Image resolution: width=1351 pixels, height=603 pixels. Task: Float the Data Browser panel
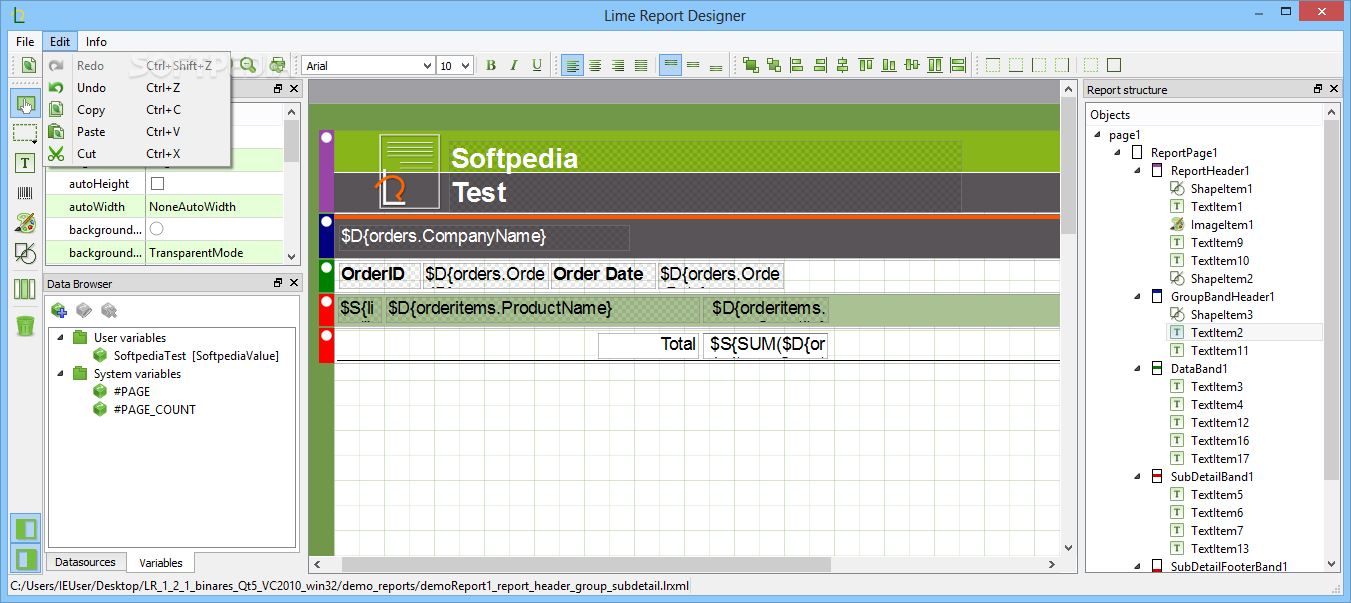coord(278,283)
